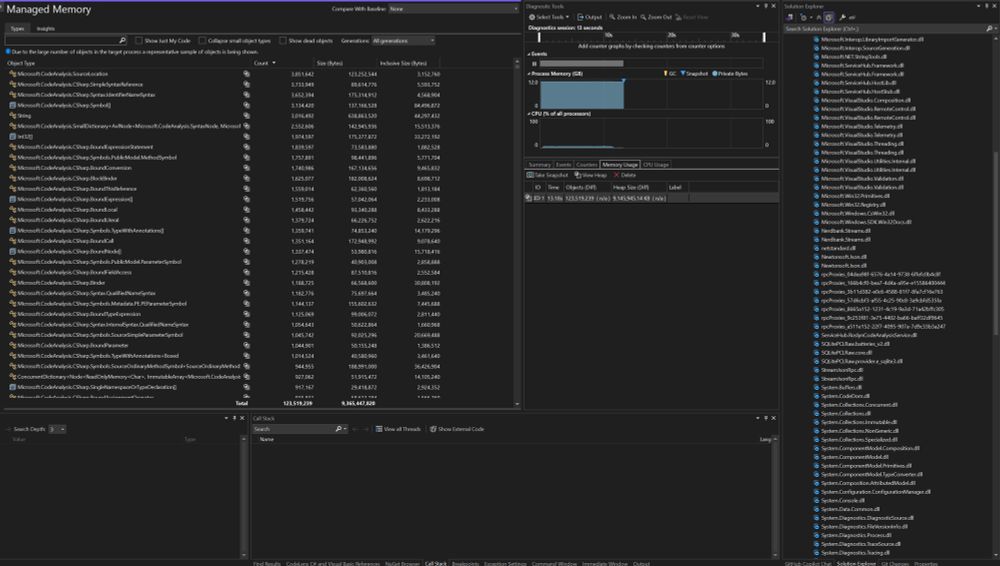Click the View Heap icon
Screen dimensions: 1000x566
click(578, 175)
